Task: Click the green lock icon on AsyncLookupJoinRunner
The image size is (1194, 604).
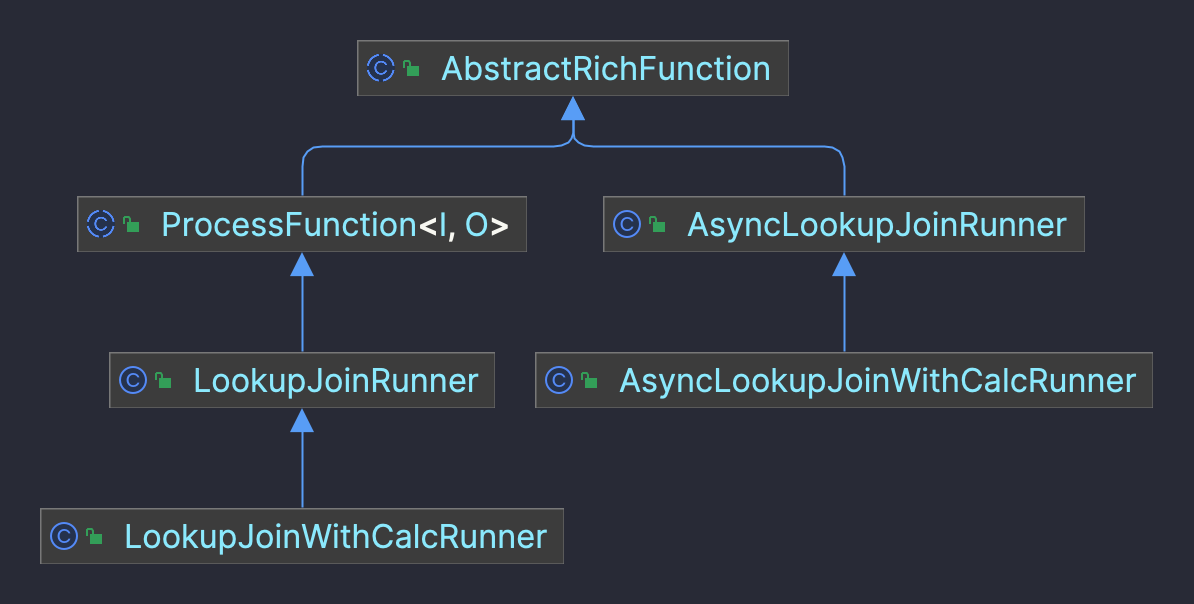Action: point(657,225)
